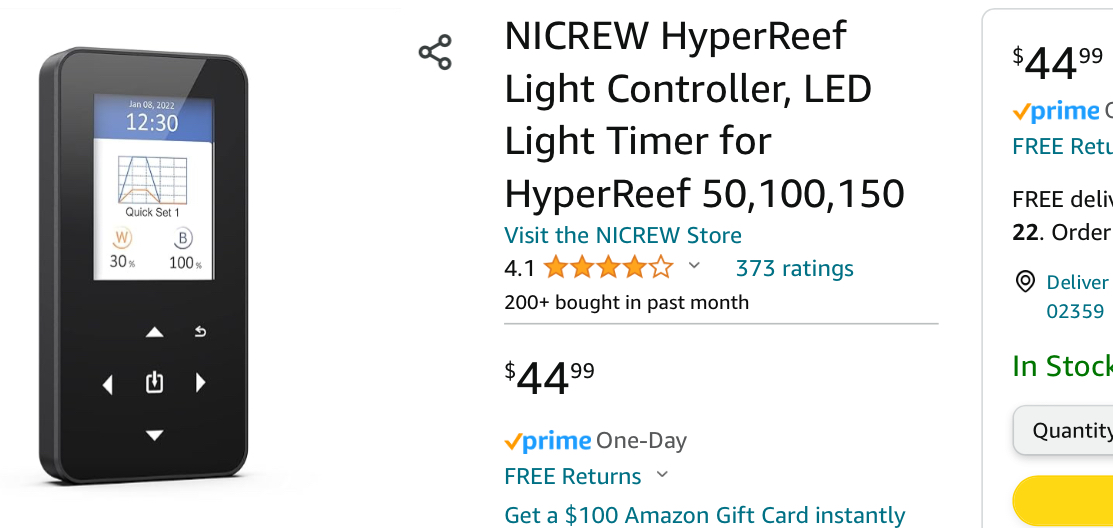Screen dimensions: 1113x528
Task: Visit the NICREW Store link
Action: click(x=623, y=236)
